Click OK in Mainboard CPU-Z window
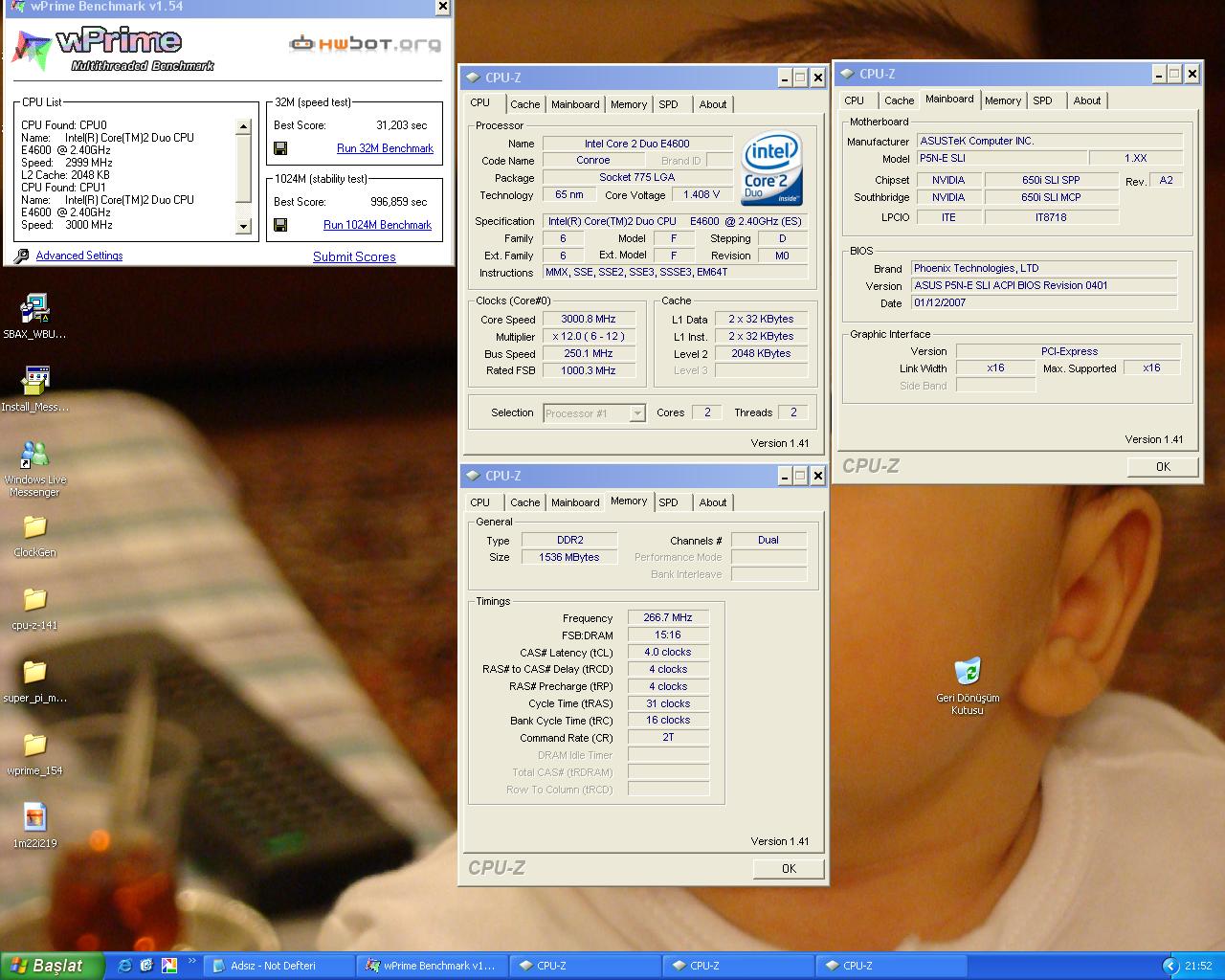The image size is (1225, 980). pos(1163,466)
